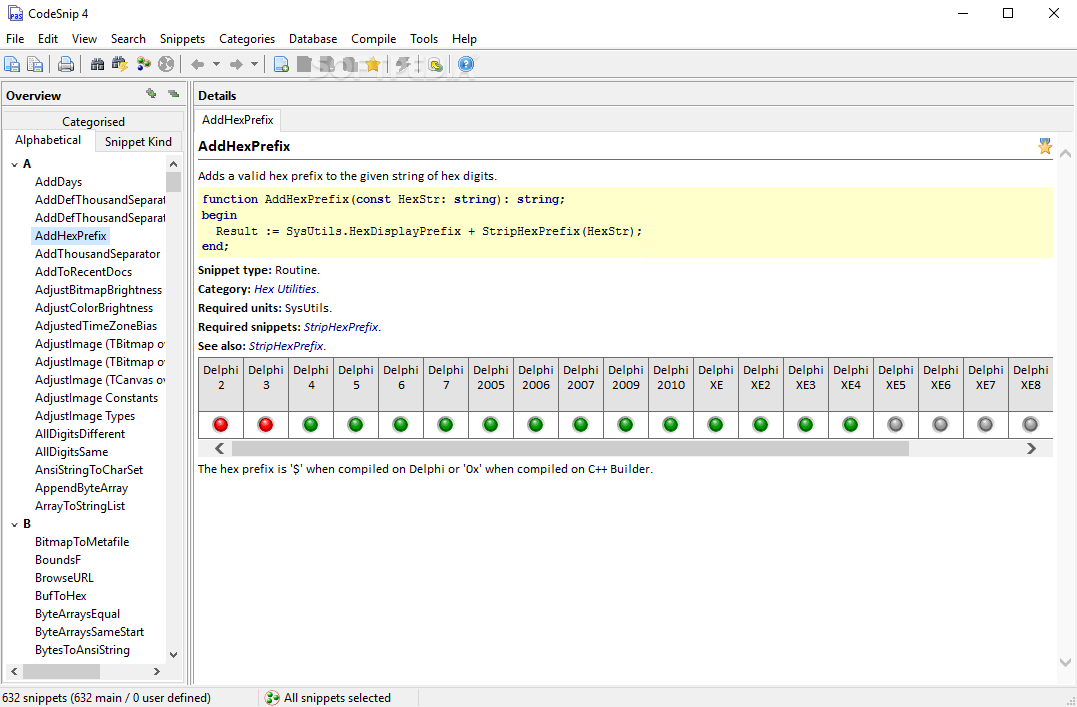
Task: Open the Forward history dropdown arrow
Action: tap(254, 65)
